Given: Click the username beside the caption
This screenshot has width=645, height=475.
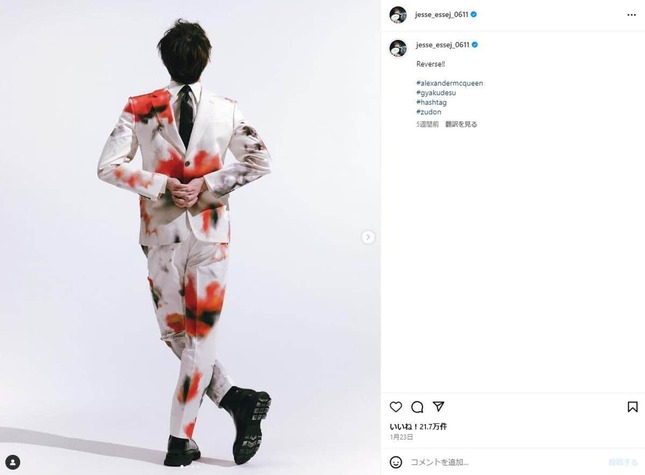Looking at the screenshot, I should pyautogui.click(x=443, y=45).
